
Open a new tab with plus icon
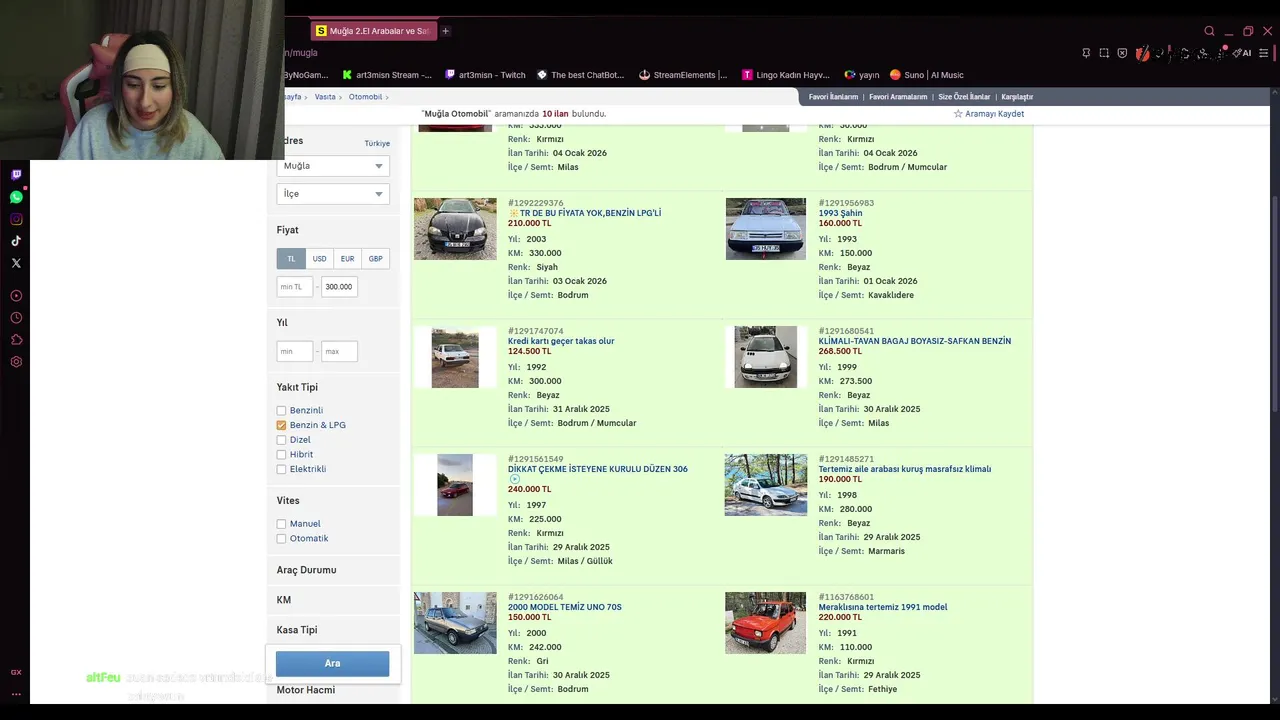(x=445, y=31)
